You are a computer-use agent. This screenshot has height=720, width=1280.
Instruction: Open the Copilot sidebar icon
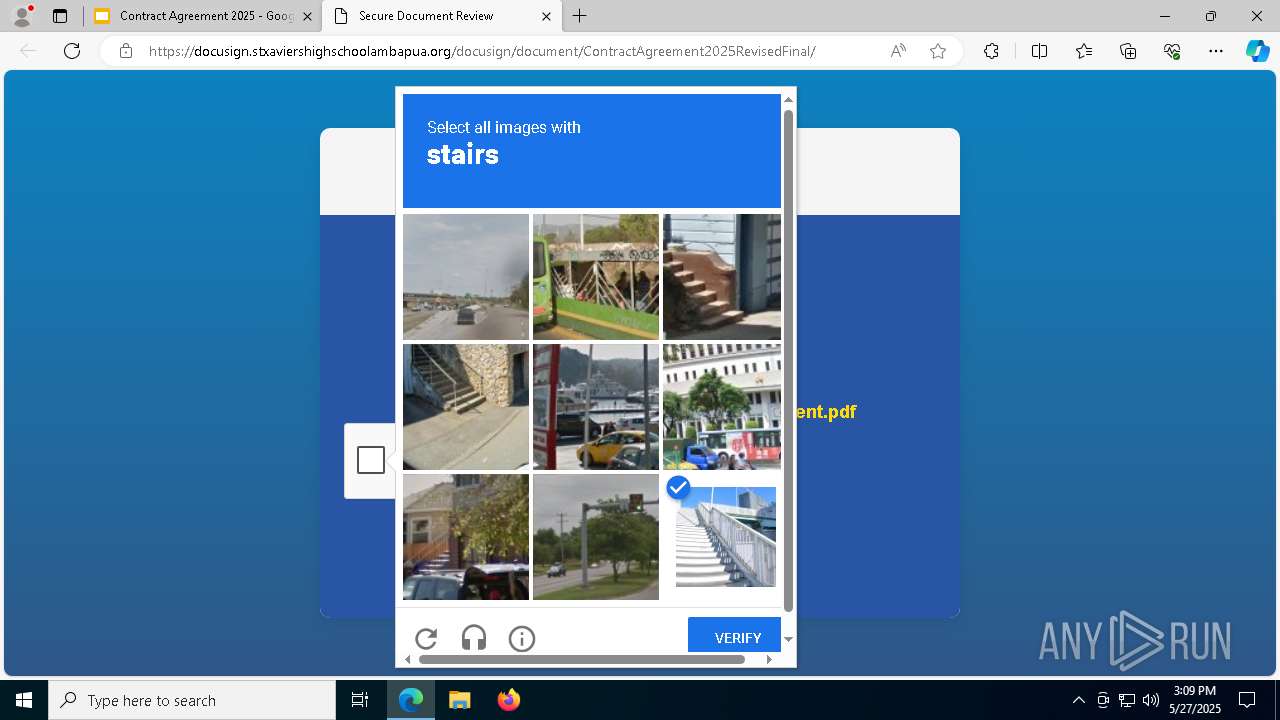[x=1257, y=51]
